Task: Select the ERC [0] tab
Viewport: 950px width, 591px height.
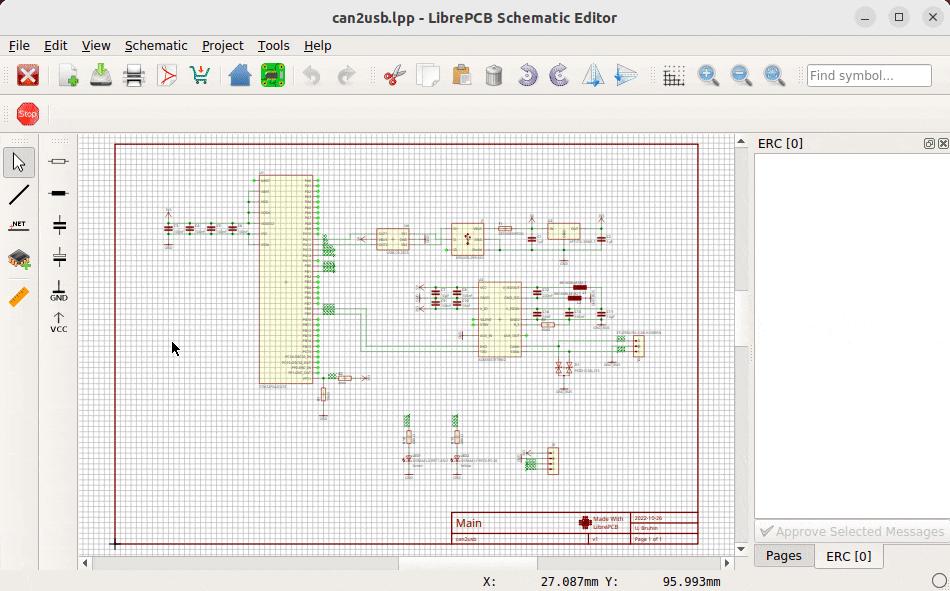Action: pyautogui.click(x=848, y=556)
